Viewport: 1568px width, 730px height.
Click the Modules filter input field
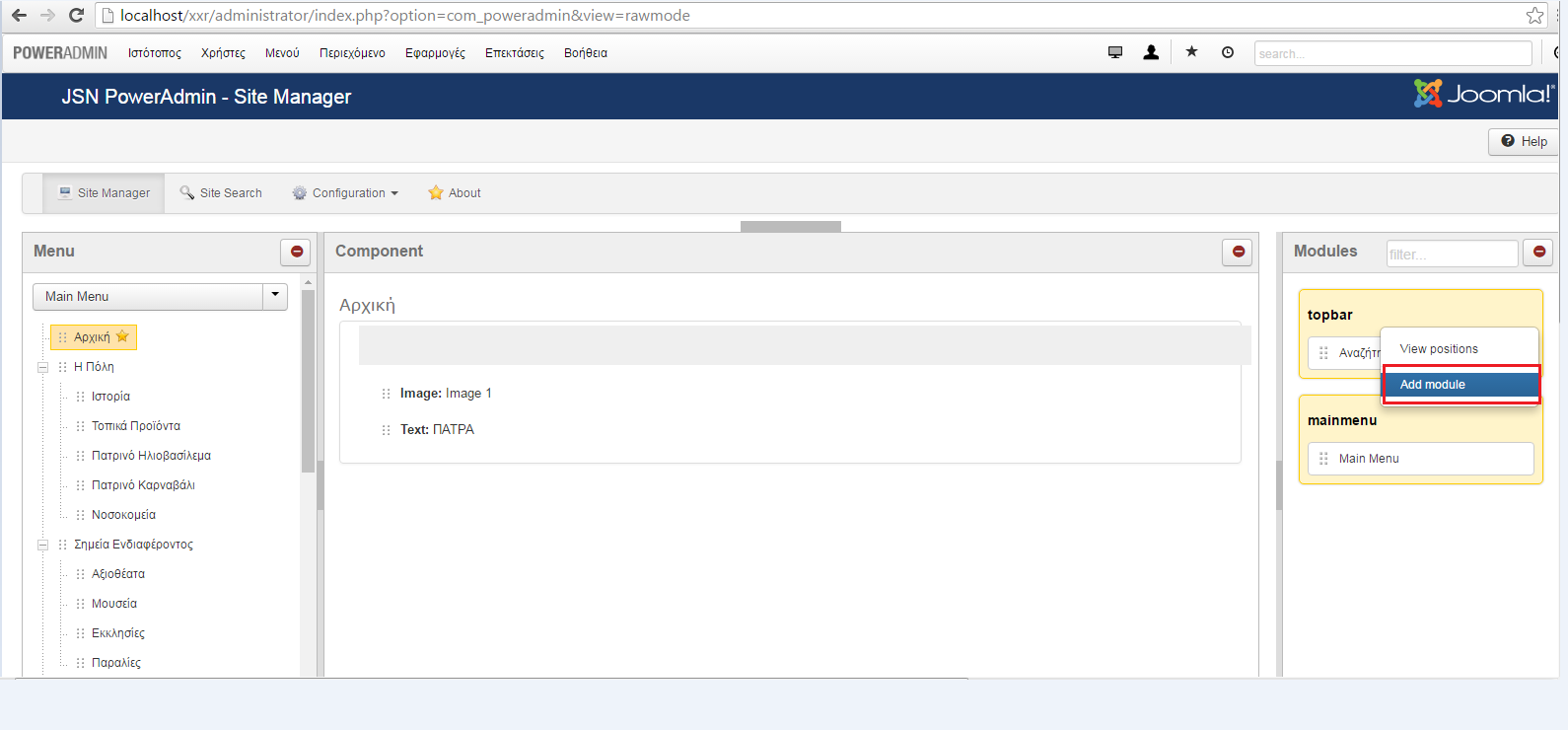click(1452, 254)
